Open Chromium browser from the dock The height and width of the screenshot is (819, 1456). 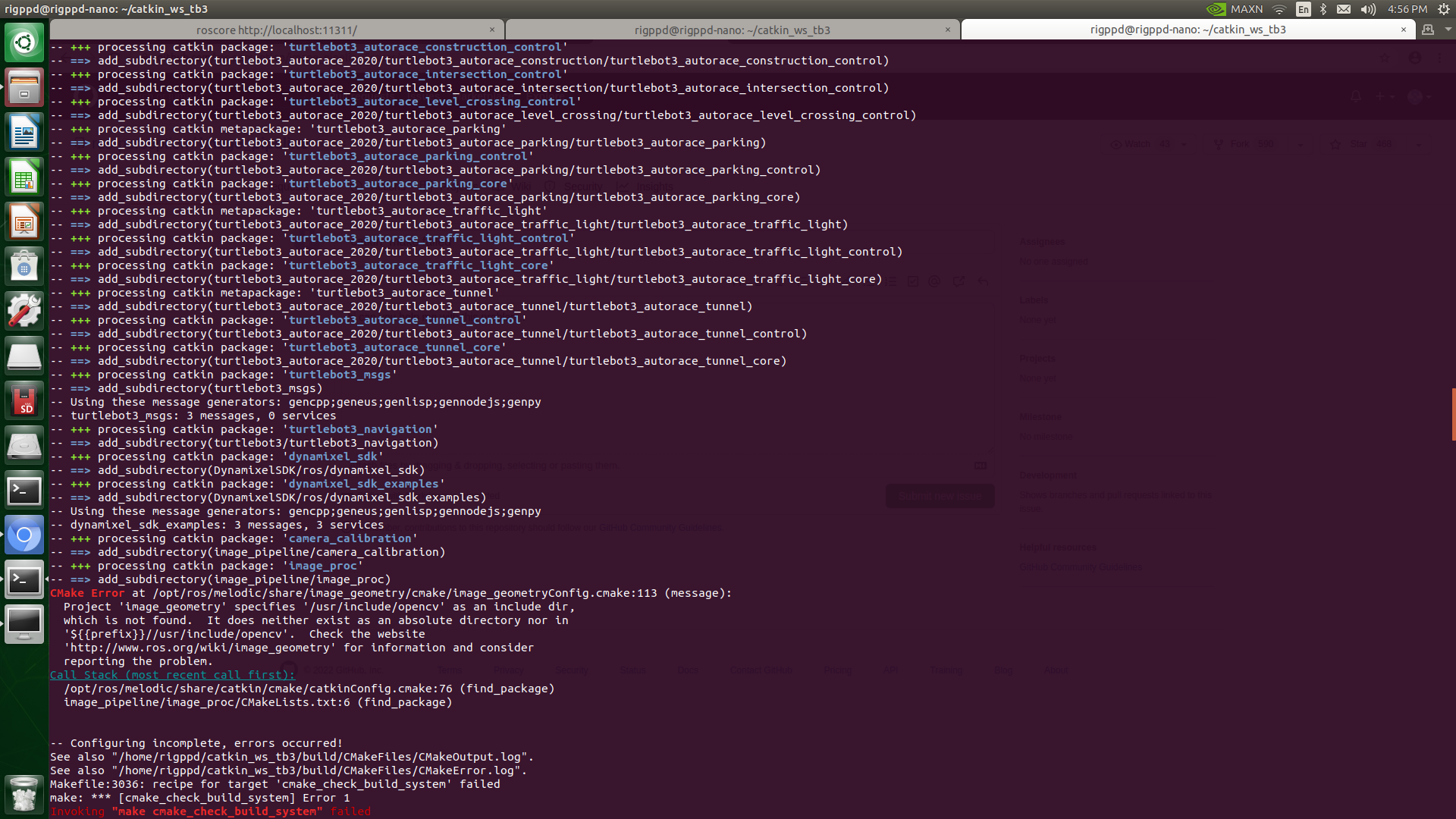pos(24,536)
